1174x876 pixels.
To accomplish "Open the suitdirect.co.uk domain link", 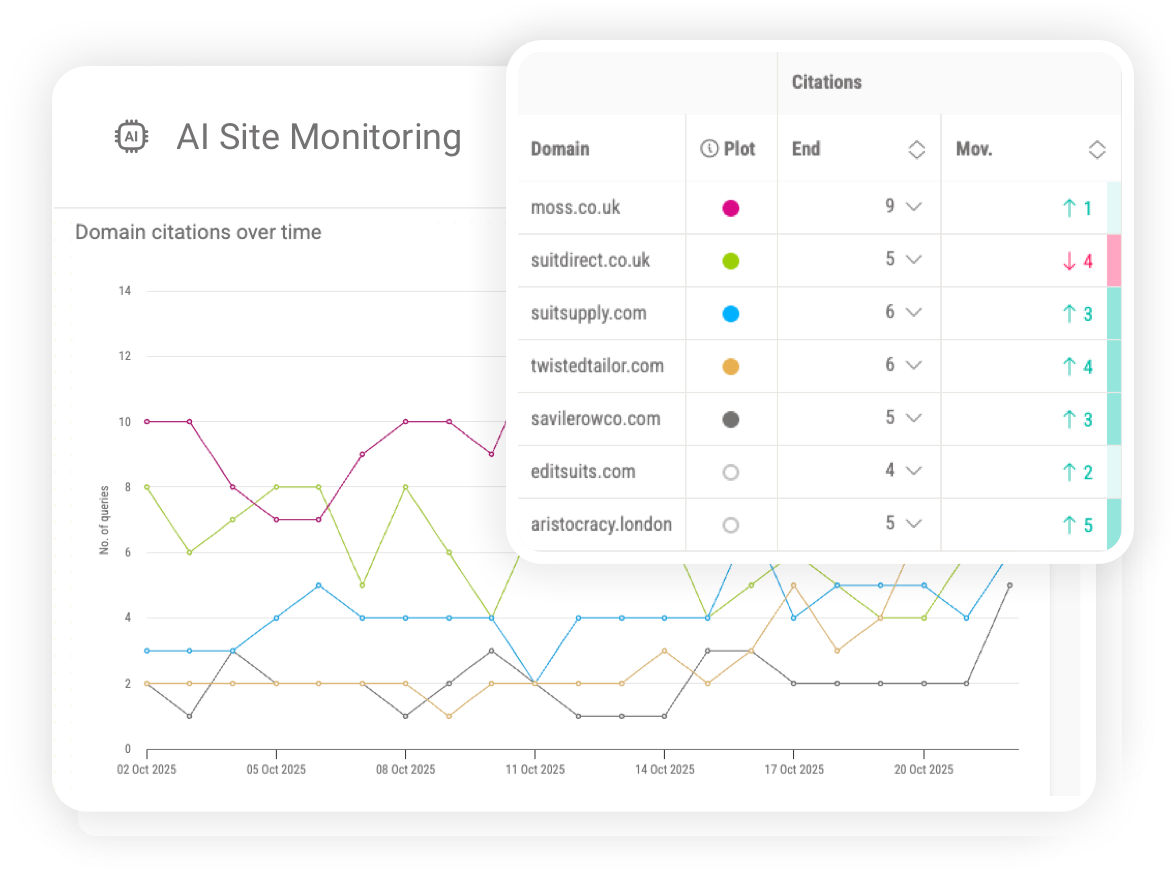I will (x=590, y=261).
